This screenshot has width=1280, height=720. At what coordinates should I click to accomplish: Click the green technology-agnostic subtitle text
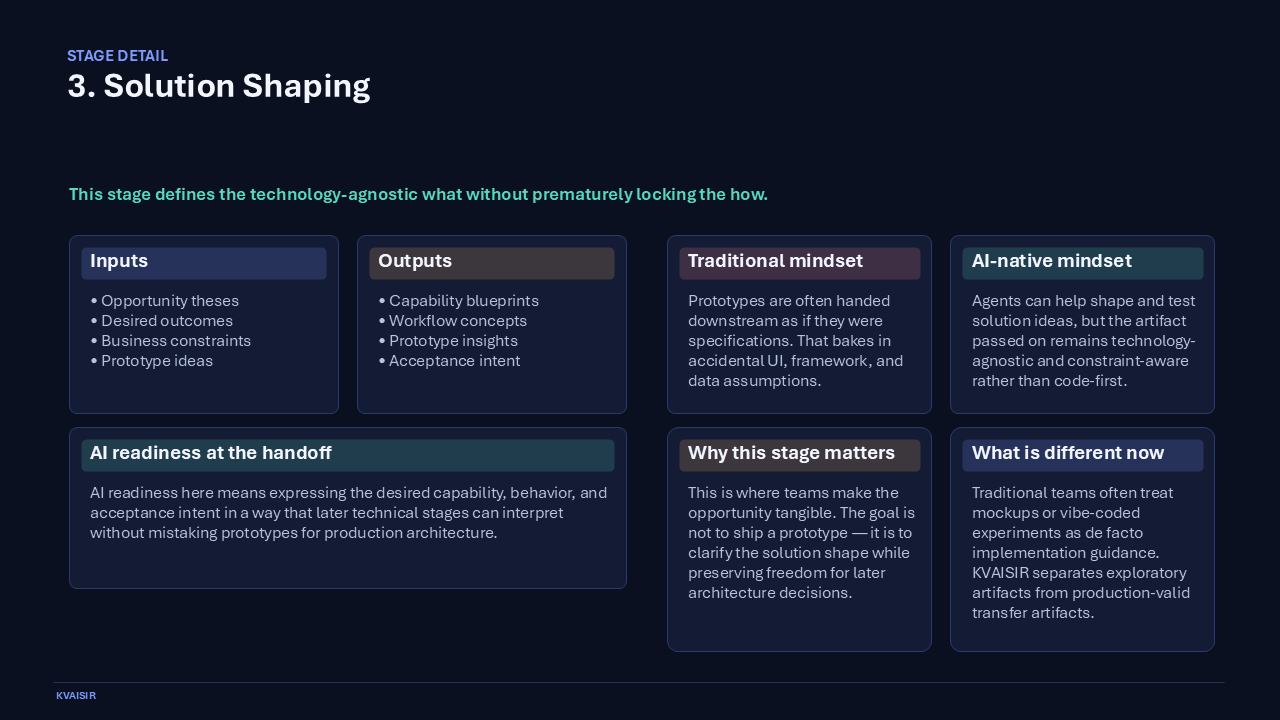coord(417,194)
